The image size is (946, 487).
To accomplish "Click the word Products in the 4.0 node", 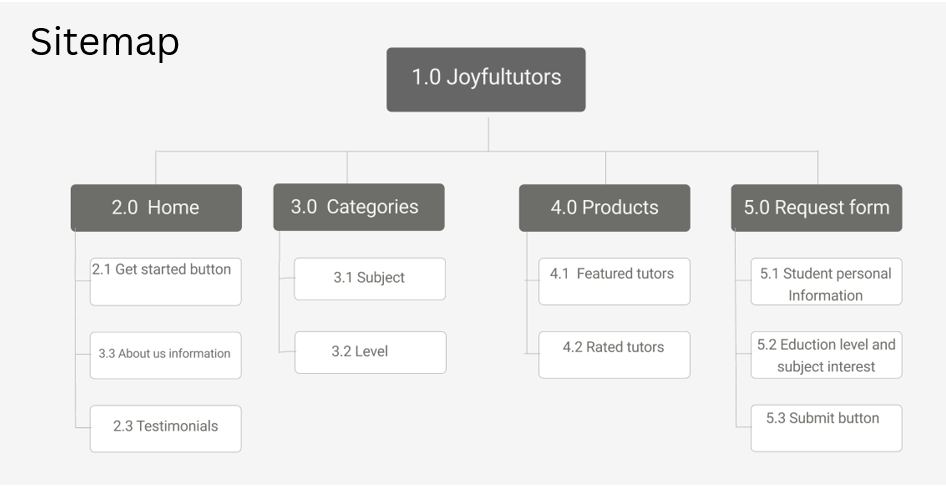I will (620, 208).
